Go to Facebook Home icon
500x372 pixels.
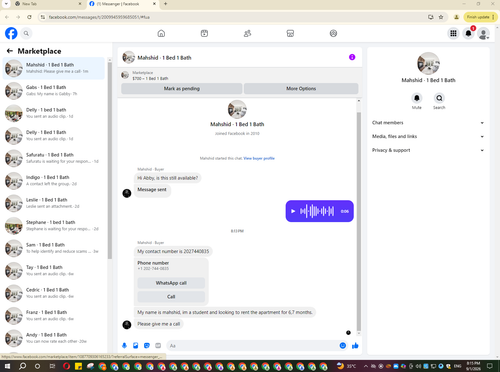click(x=161, y=33)
